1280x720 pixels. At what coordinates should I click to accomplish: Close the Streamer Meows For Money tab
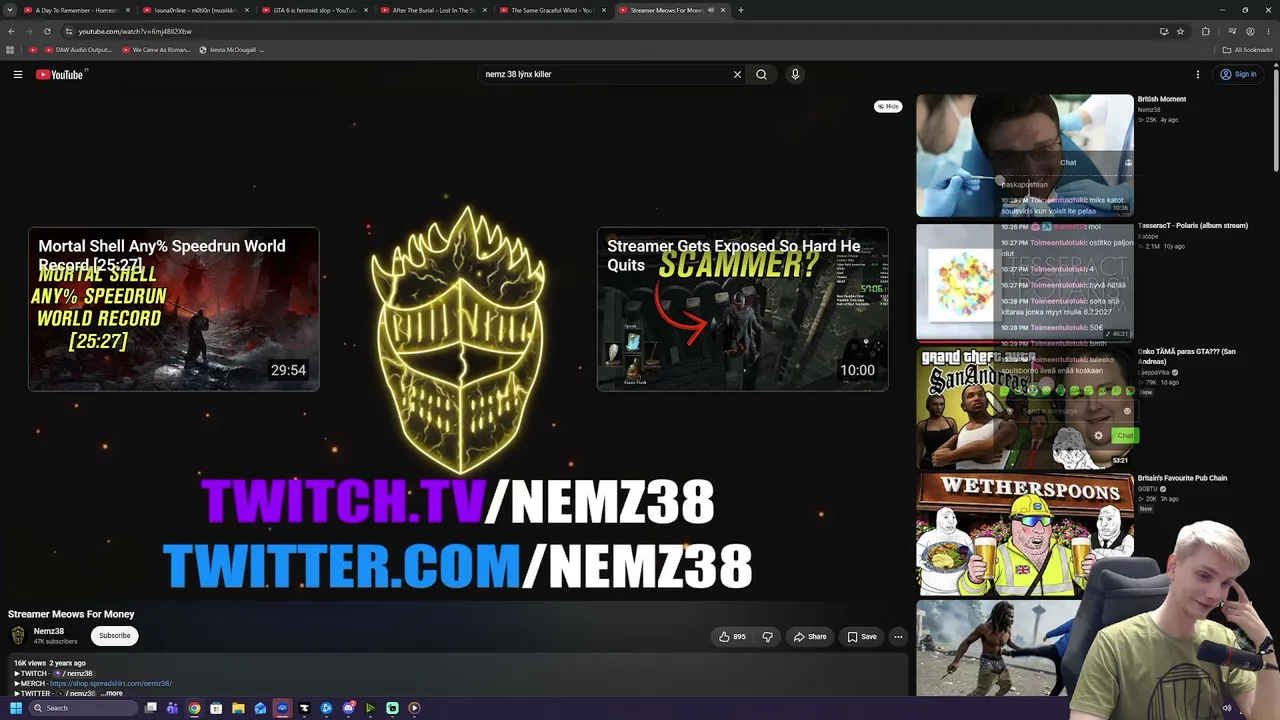pyautogui.click(x=723, y=10)
